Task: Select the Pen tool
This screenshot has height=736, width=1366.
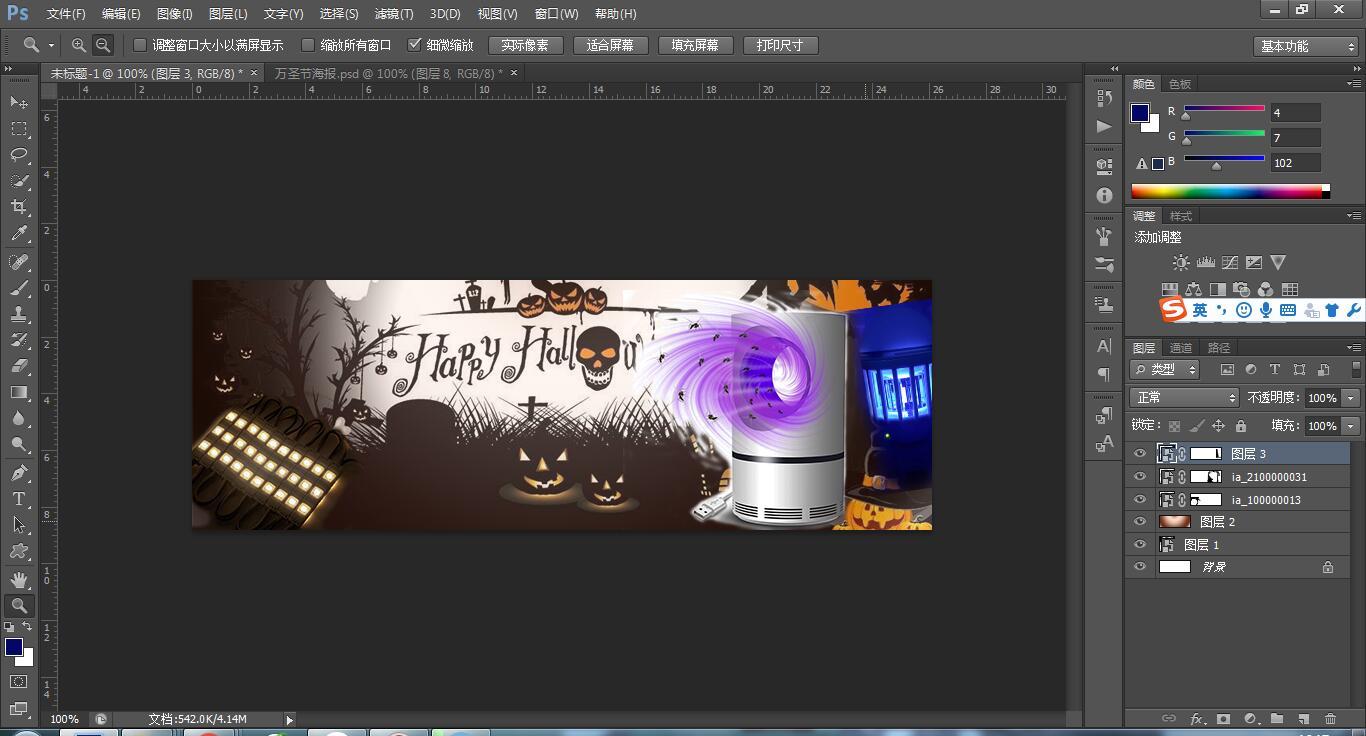Action: click(x=19, y=473)
